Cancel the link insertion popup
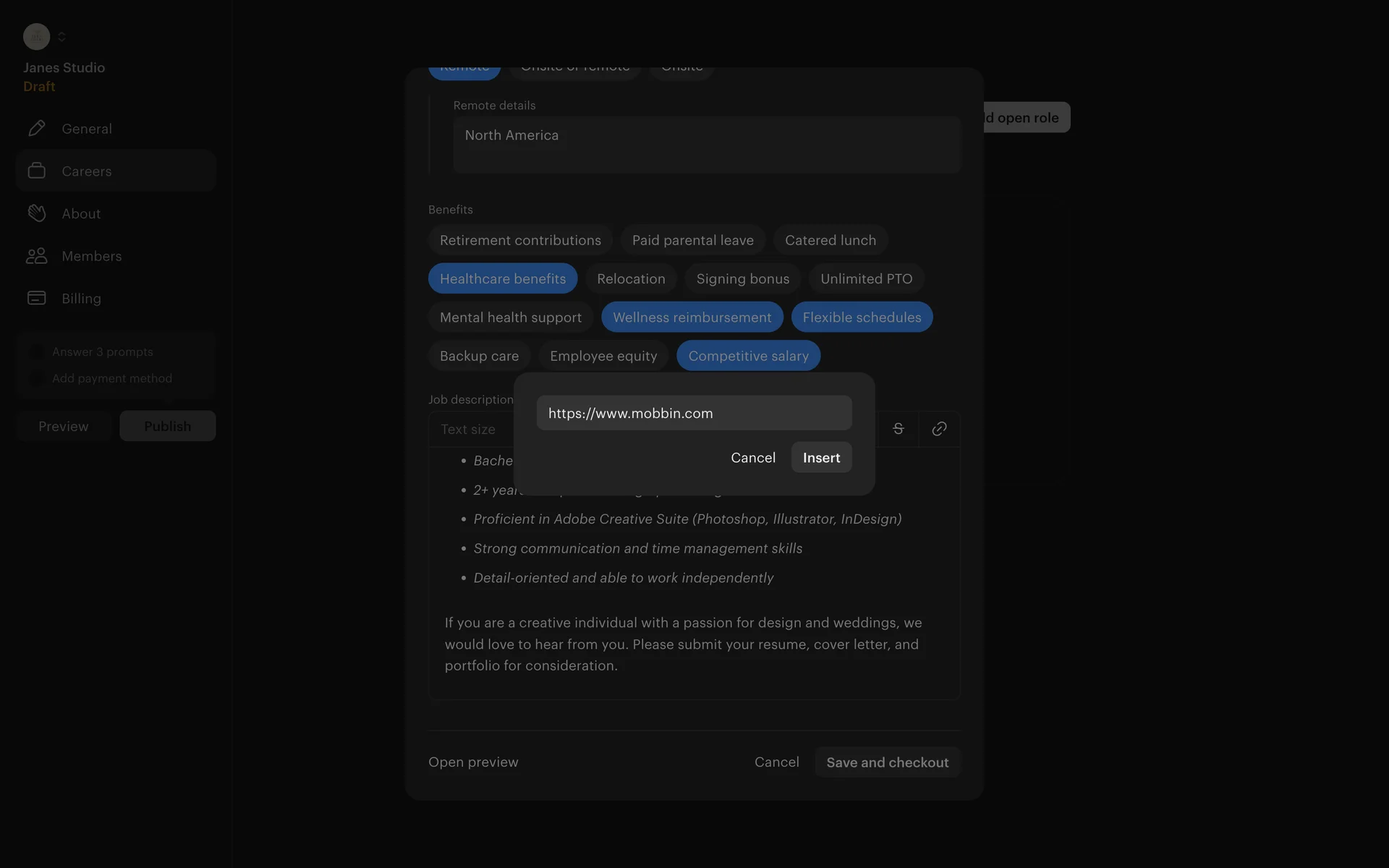 pyautogui.click(x=752, y=457)
